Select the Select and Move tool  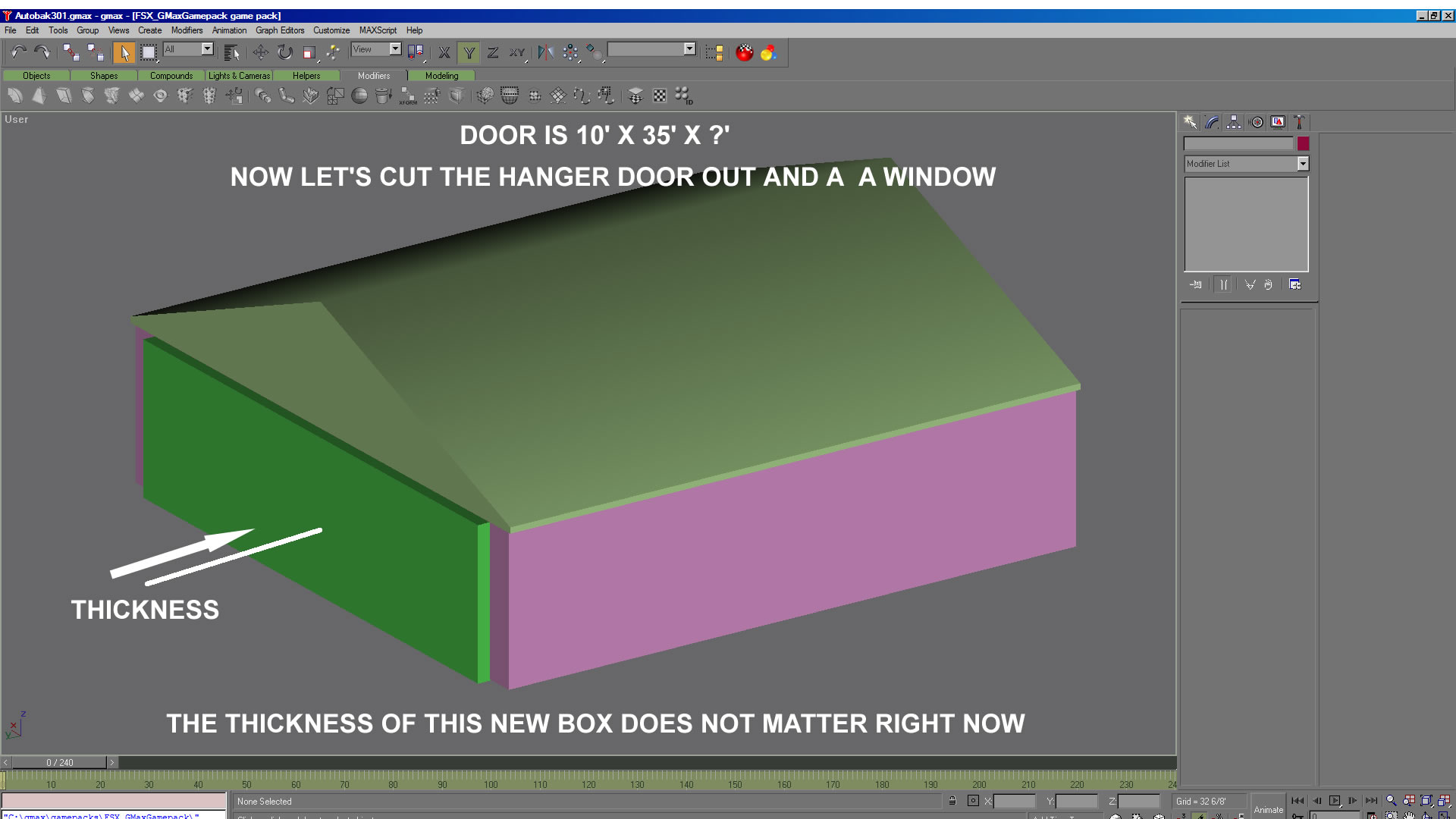point(260,52)
